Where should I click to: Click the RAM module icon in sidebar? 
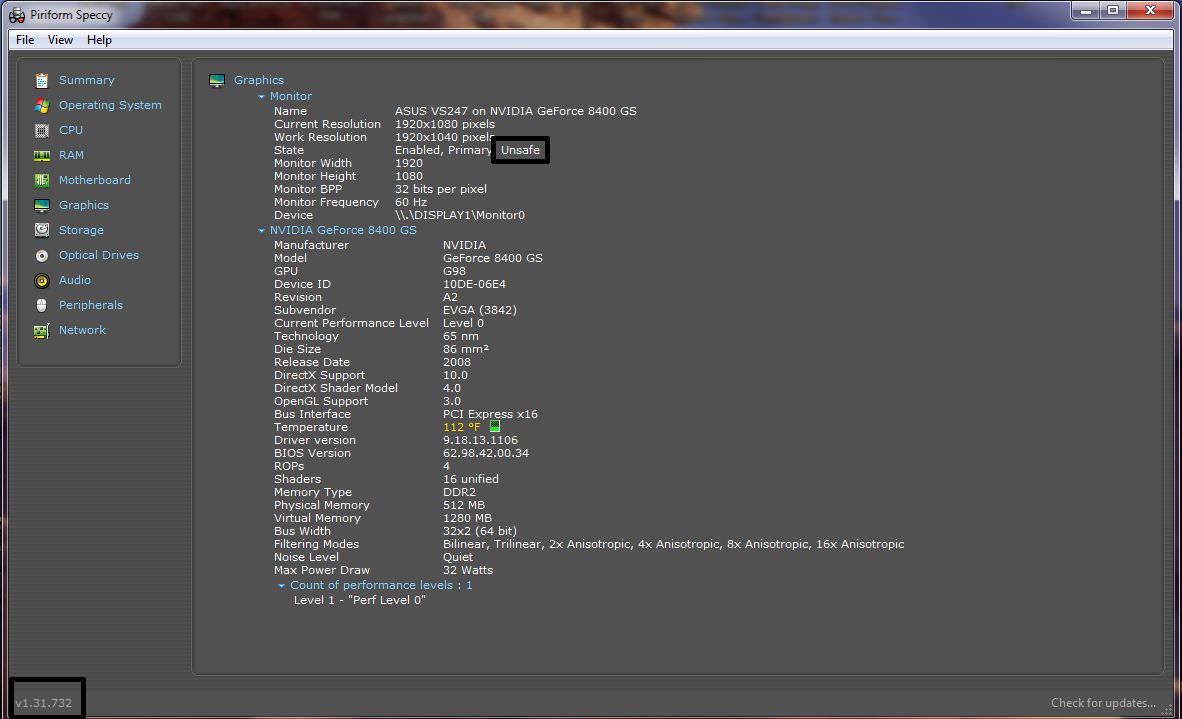click(x=41, y=155)
